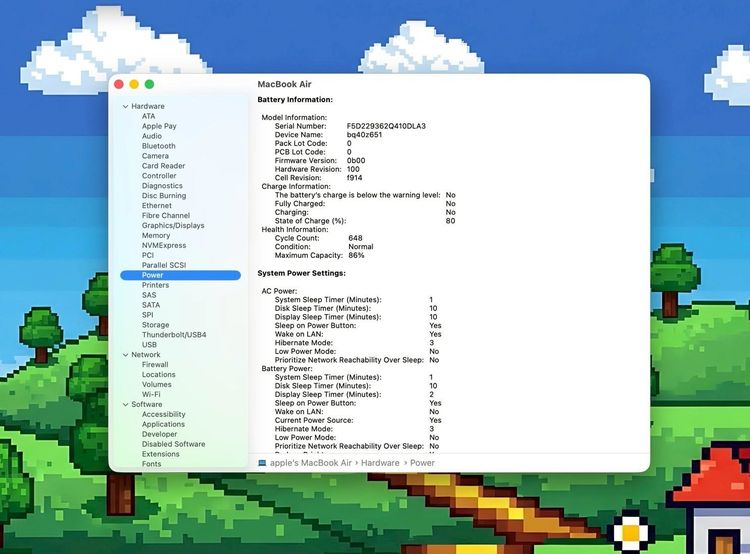Viewport: 750px width, 554px height.
Task: Select Audio in the Hardware list
Action: click(x=152, y=136)
